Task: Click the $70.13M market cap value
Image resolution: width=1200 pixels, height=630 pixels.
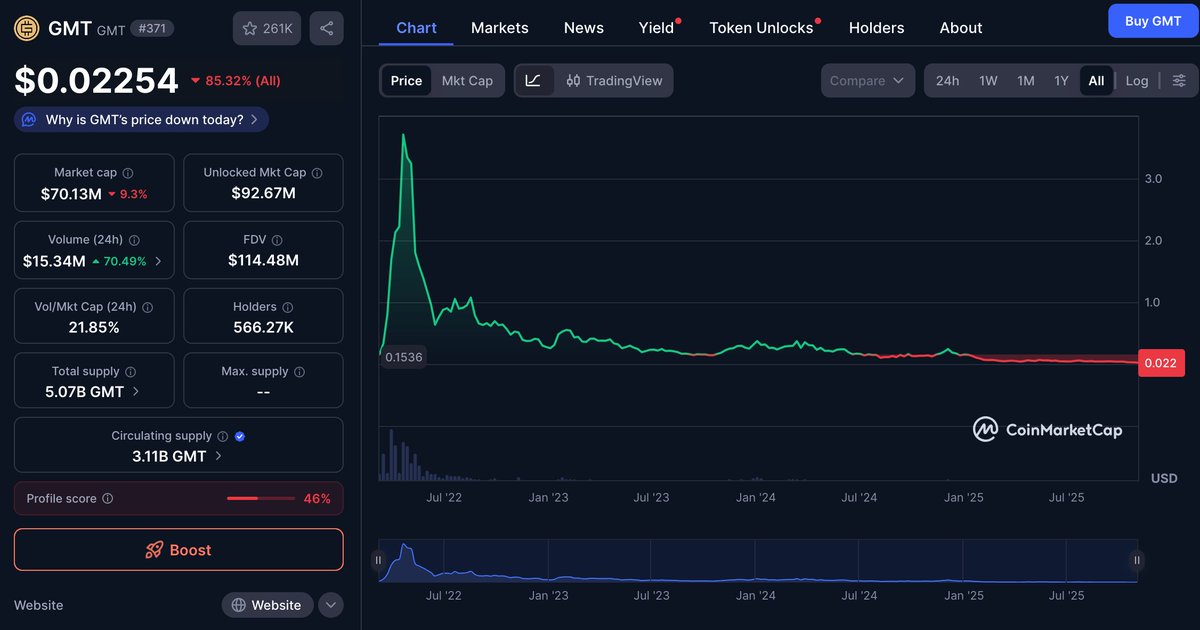Action: point(71,194)
